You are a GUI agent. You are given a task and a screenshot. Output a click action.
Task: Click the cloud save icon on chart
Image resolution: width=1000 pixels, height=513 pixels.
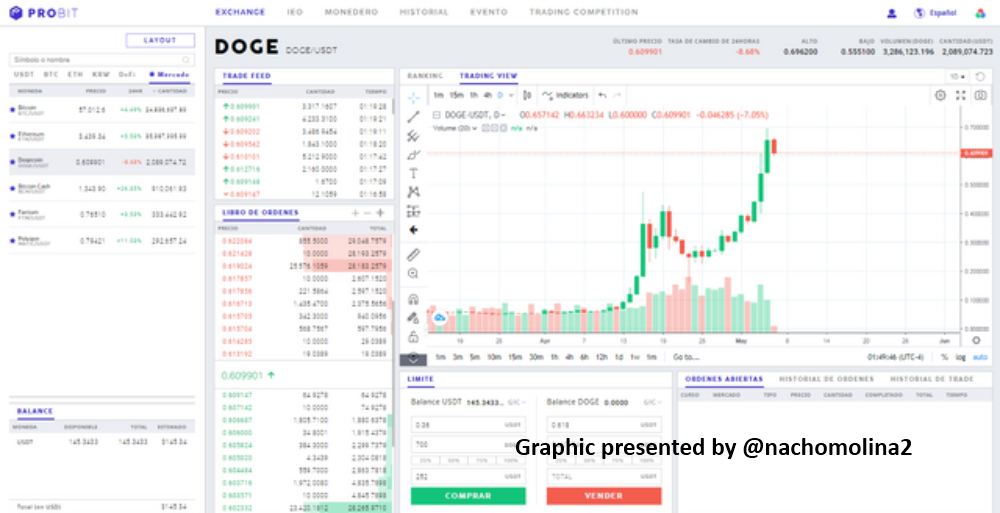tap(439, 317)
